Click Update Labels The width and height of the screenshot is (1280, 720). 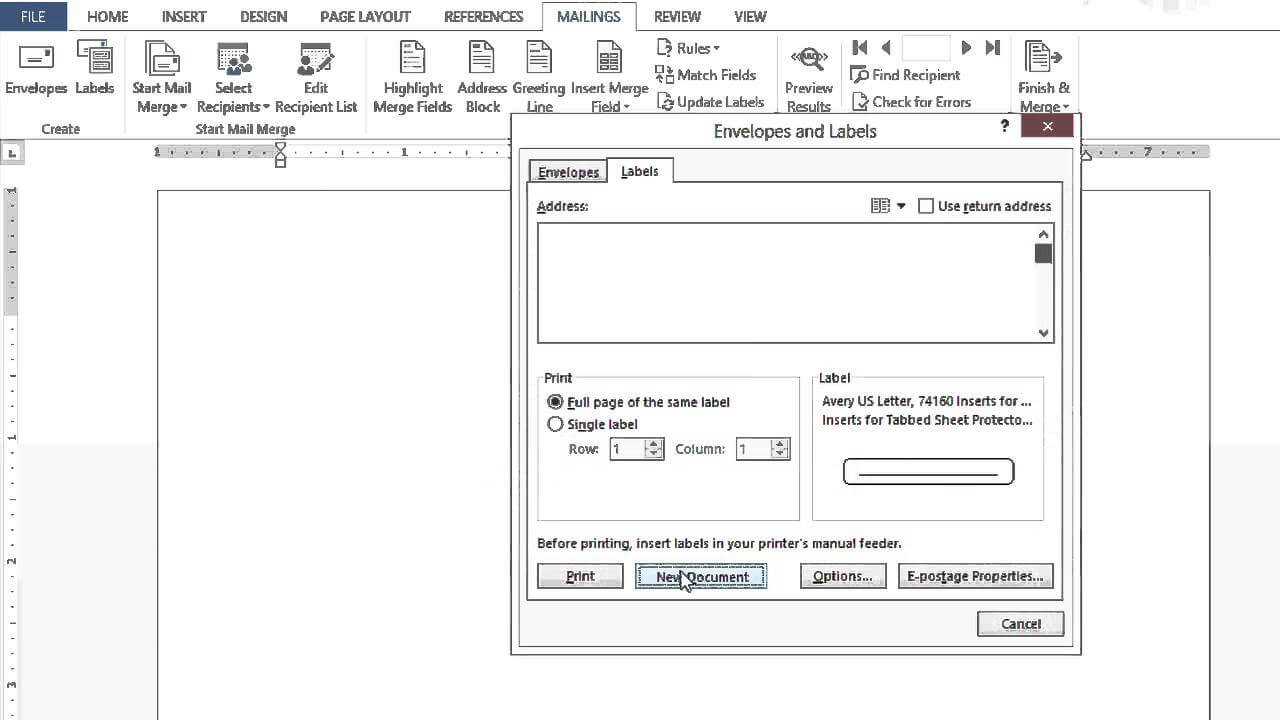coord(711,101)
